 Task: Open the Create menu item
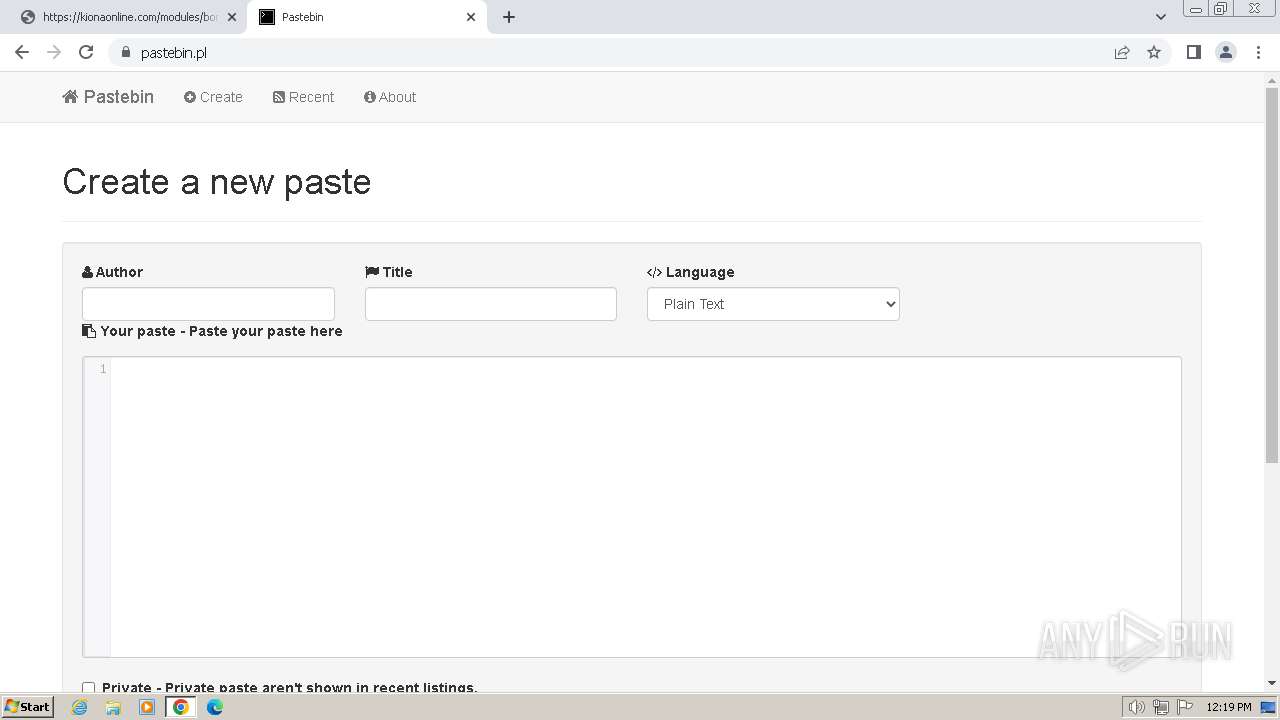[x=213, y=97]
